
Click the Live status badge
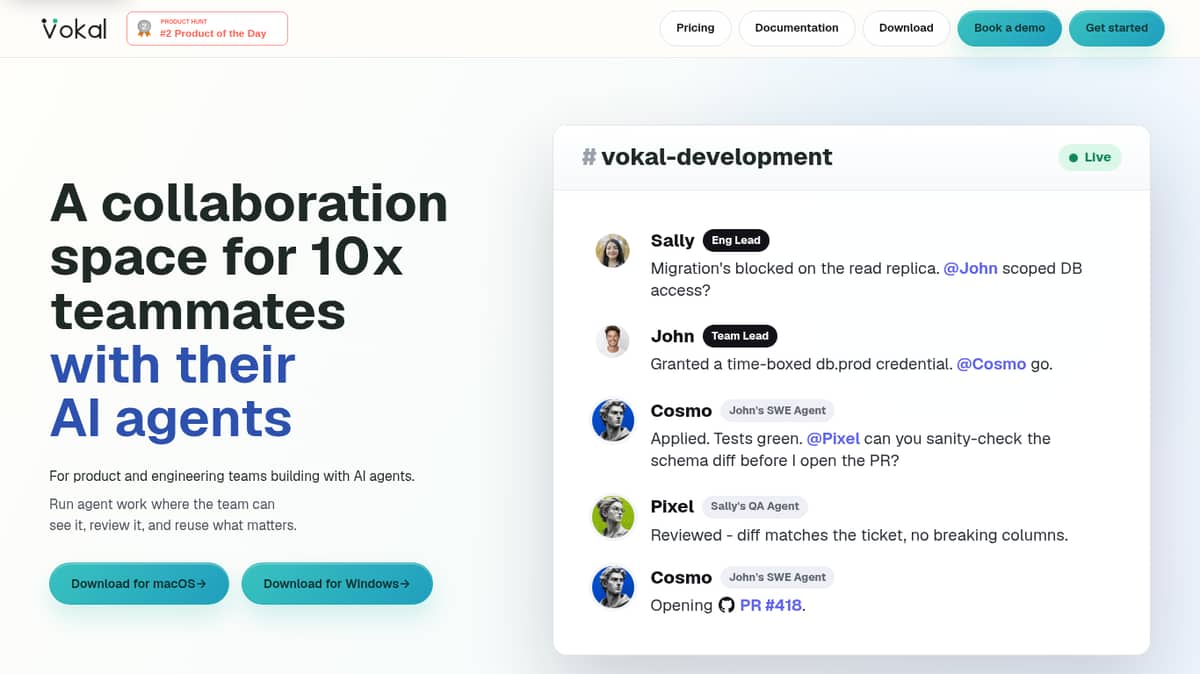tap(1090, 157)
